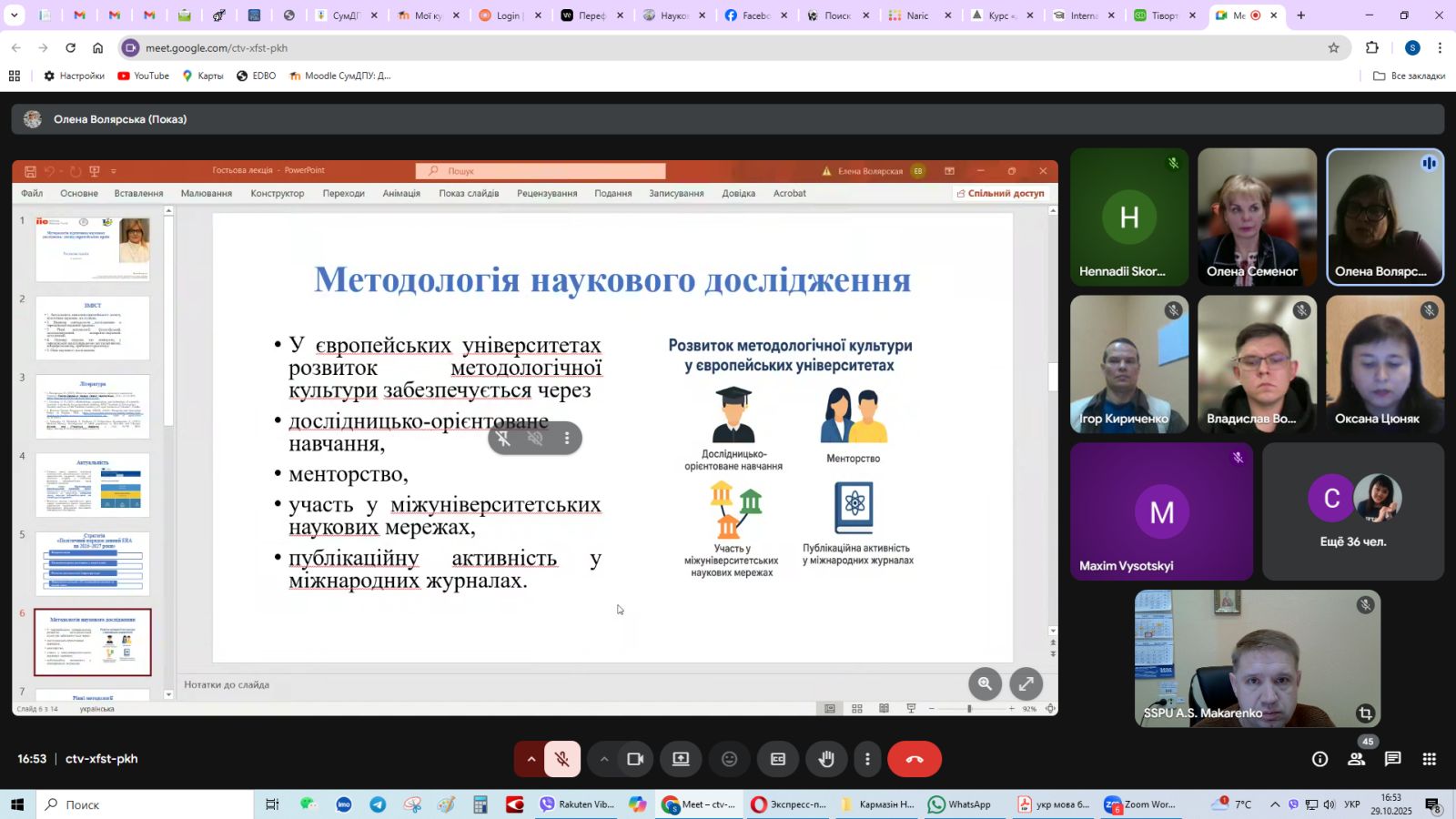
Task: Toggle the muted microphone button
Action: 562,759
